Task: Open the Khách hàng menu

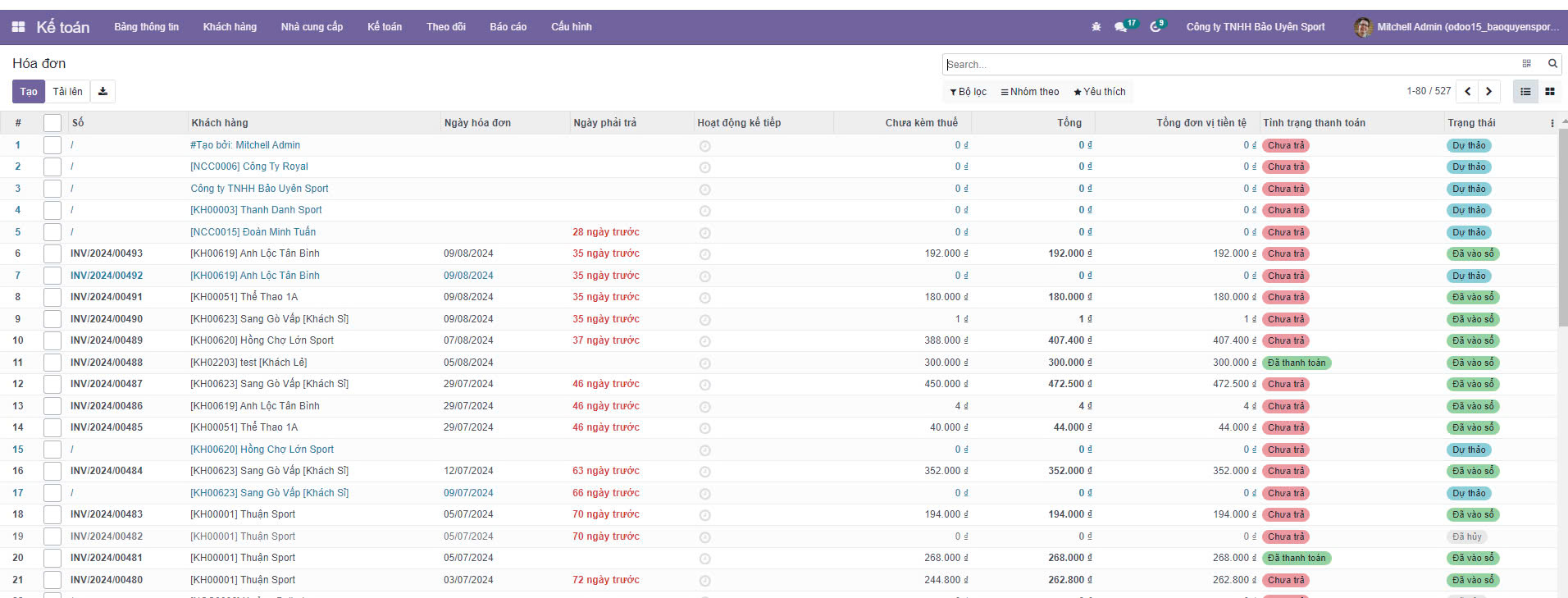Action: pyautogui.click(x=230, y=27)
